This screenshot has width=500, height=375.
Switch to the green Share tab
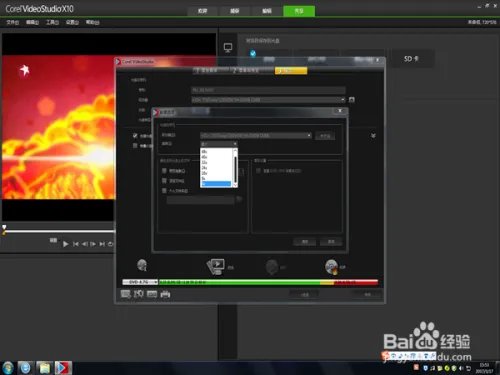299,11
